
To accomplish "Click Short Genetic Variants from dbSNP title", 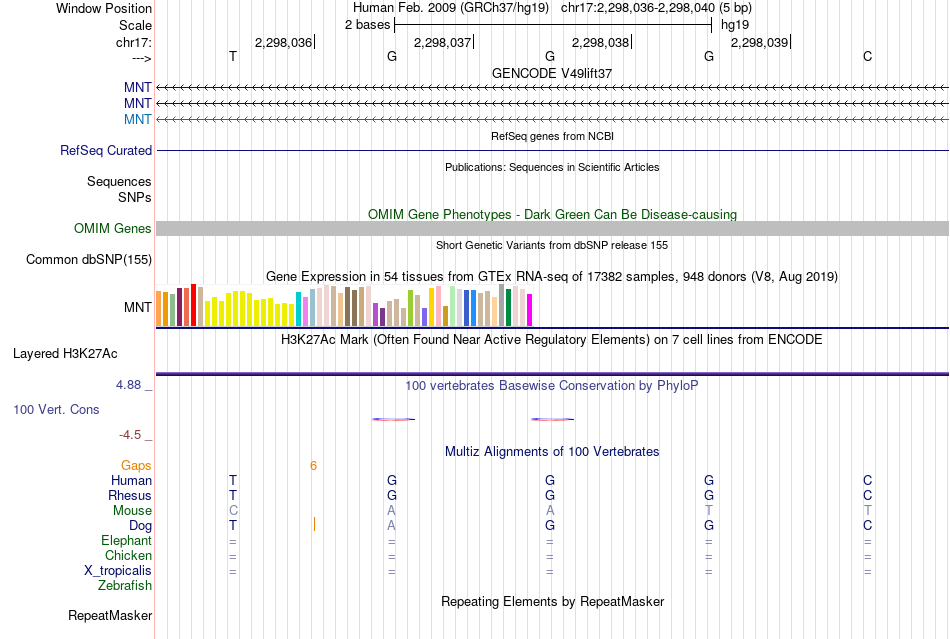I will tap(552, 245).
